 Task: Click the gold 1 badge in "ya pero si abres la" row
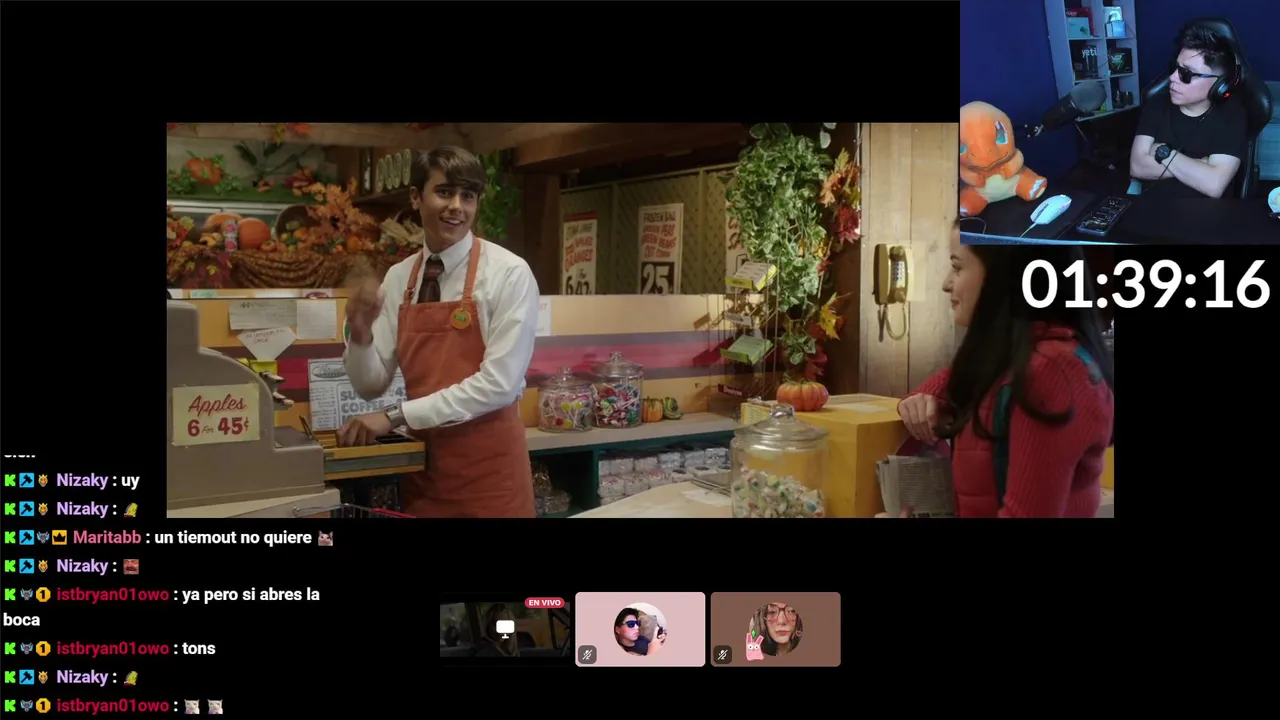click(x=43, y=595)
